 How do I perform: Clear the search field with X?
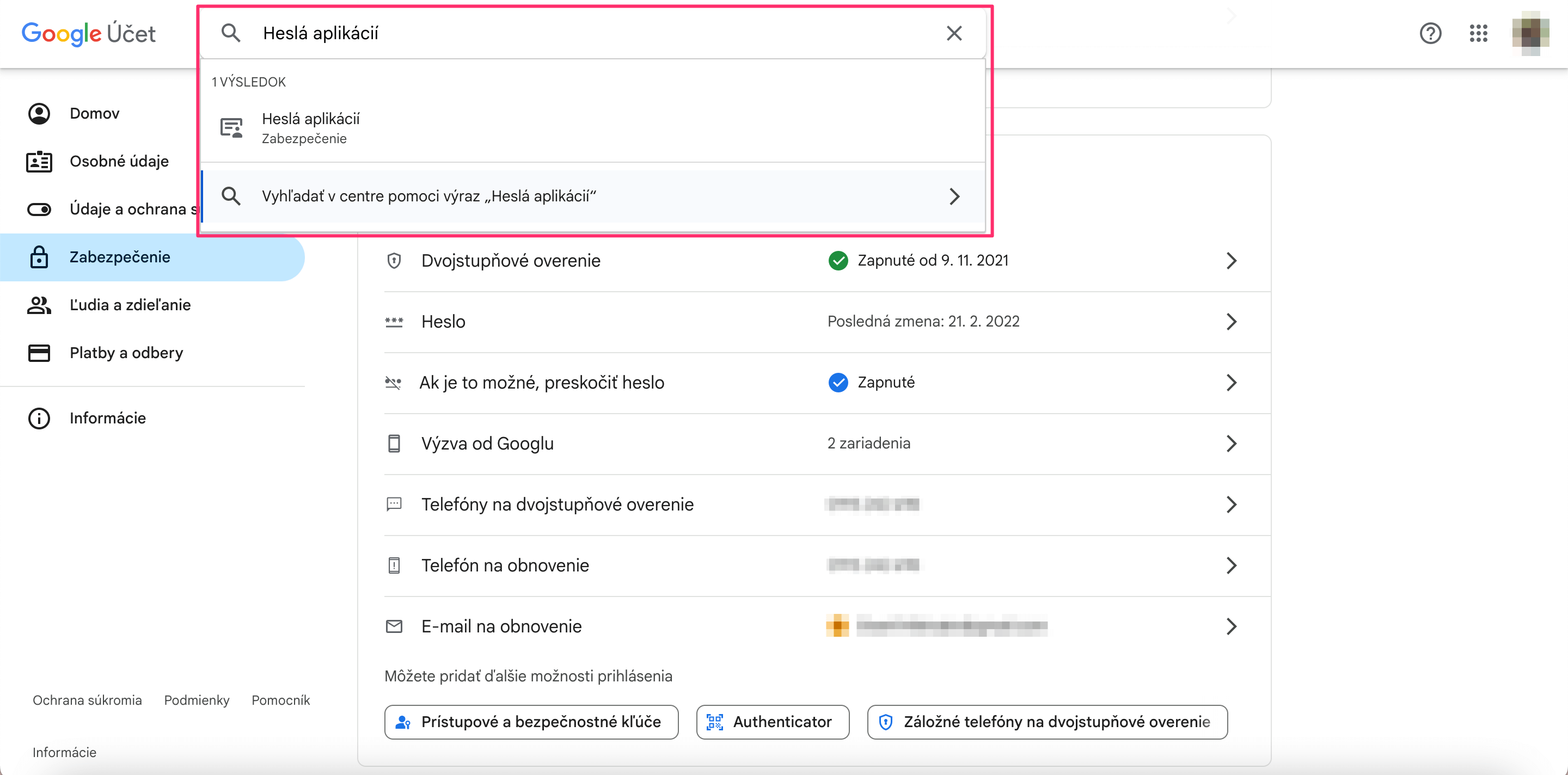coord(954,33)
